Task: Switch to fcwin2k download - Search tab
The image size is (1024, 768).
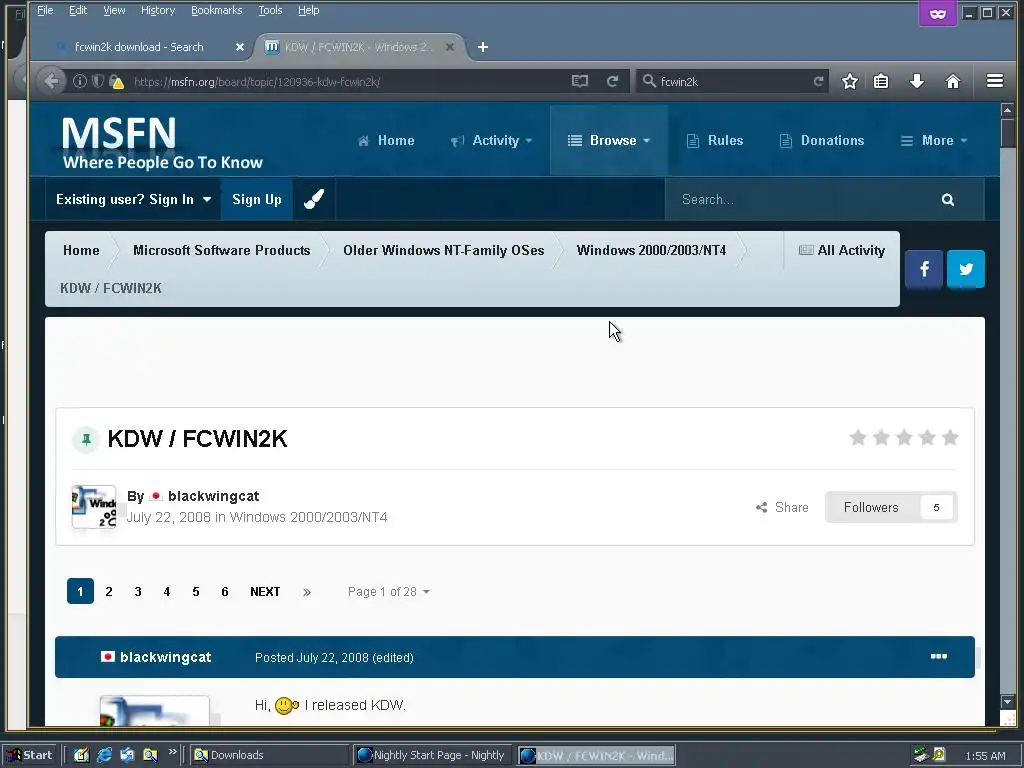Action: click(139, 47)
